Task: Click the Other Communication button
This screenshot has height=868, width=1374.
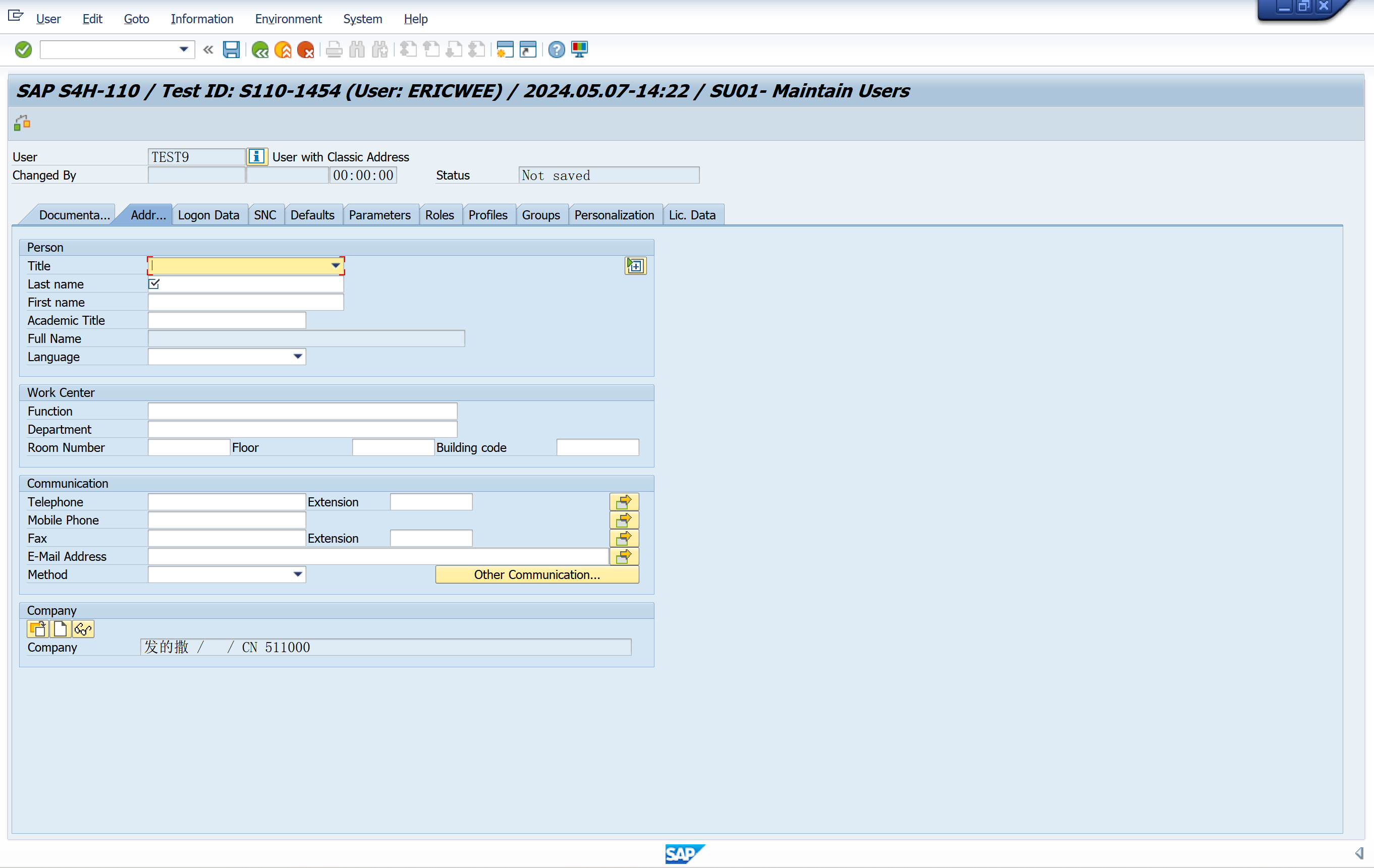Action: (536, 574)
